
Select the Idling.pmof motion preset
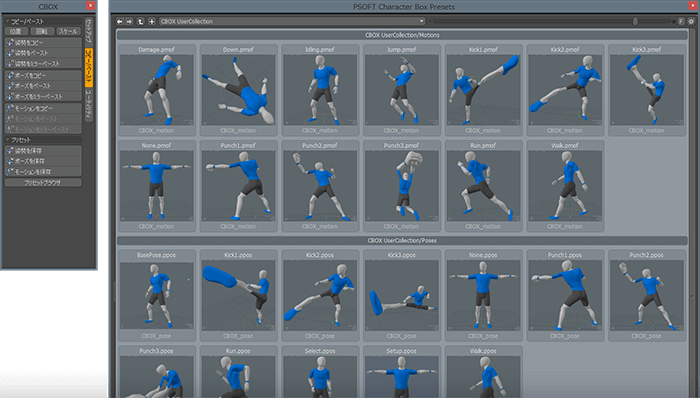[320, 90]
